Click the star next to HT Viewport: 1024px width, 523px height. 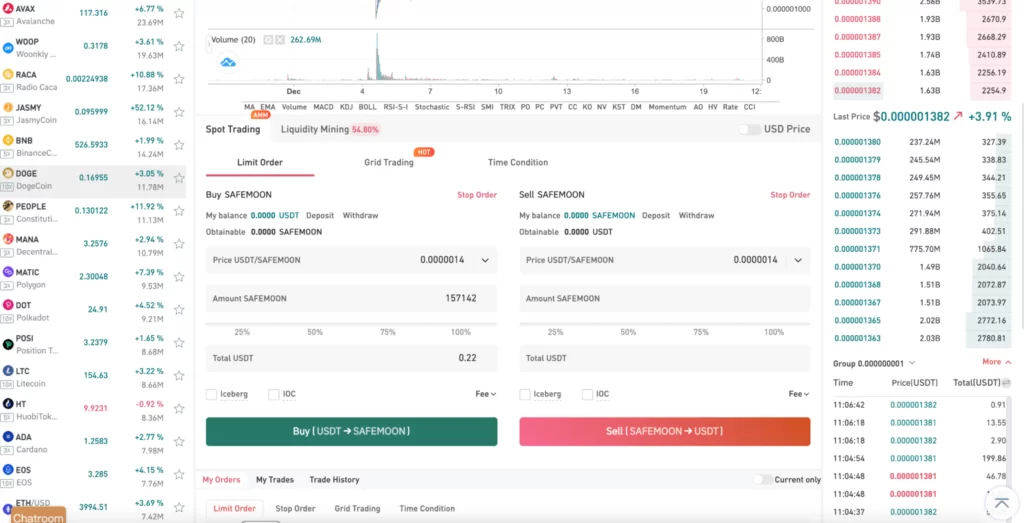point(179,408)
